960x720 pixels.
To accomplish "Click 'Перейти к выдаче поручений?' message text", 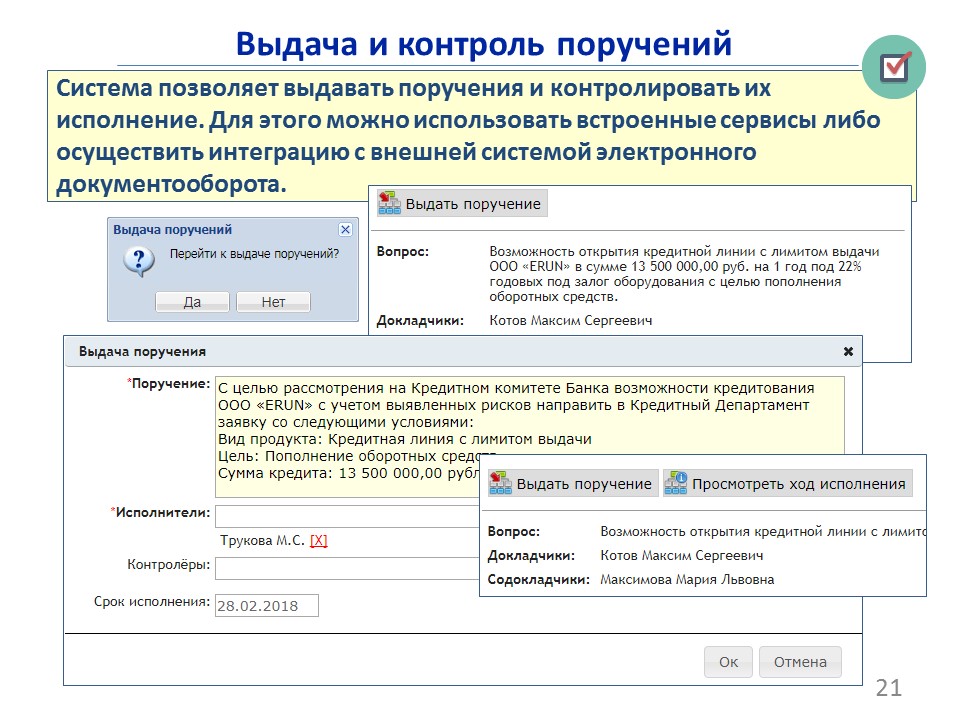I will pyautogui.click(x=254, y=254).
